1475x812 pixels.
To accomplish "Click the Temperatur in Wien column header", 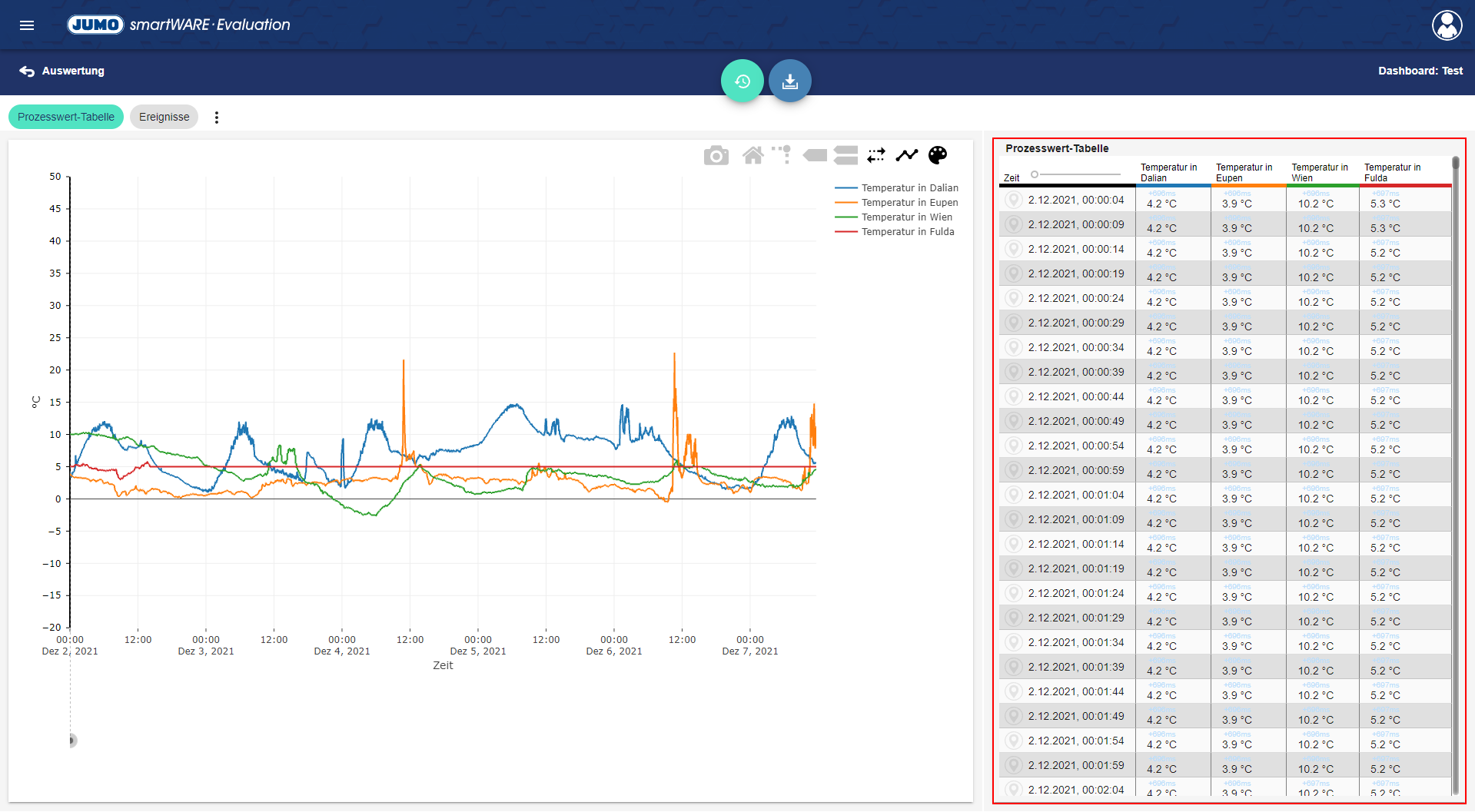I will click(1319, 173).
